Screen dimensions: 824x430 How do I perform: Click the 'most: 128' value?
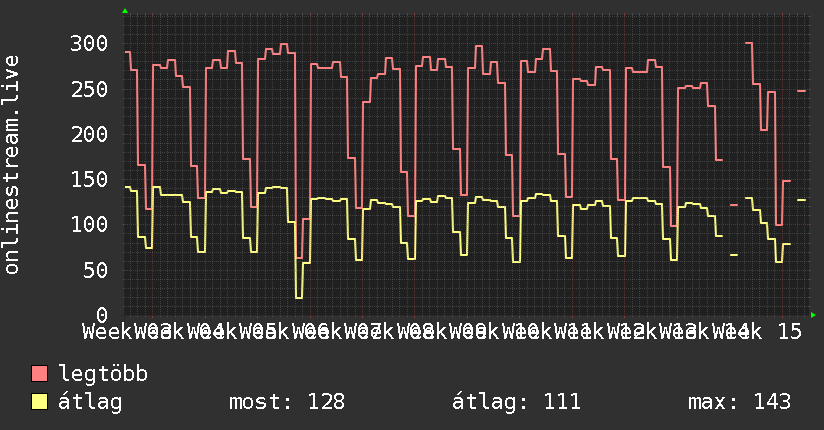click(x=287, y=402)
